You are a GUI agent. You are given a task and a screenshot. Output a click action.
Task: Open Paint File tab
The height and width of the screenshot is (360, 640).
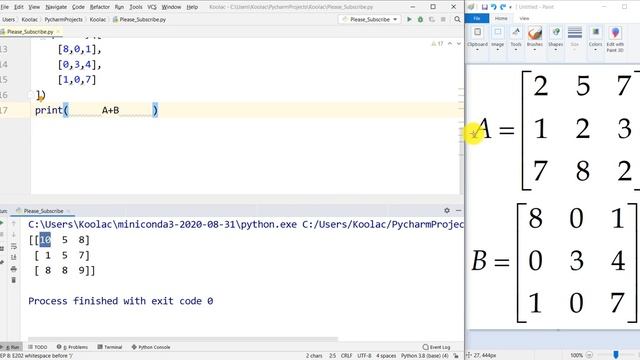(477, 18)
